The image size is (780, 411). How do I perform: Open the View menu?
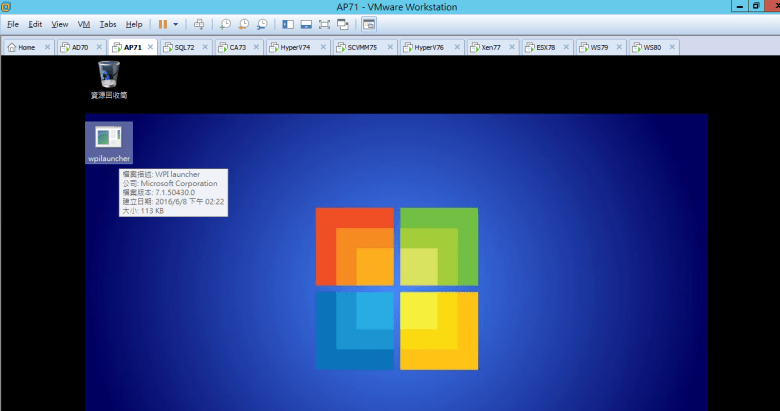60,23
